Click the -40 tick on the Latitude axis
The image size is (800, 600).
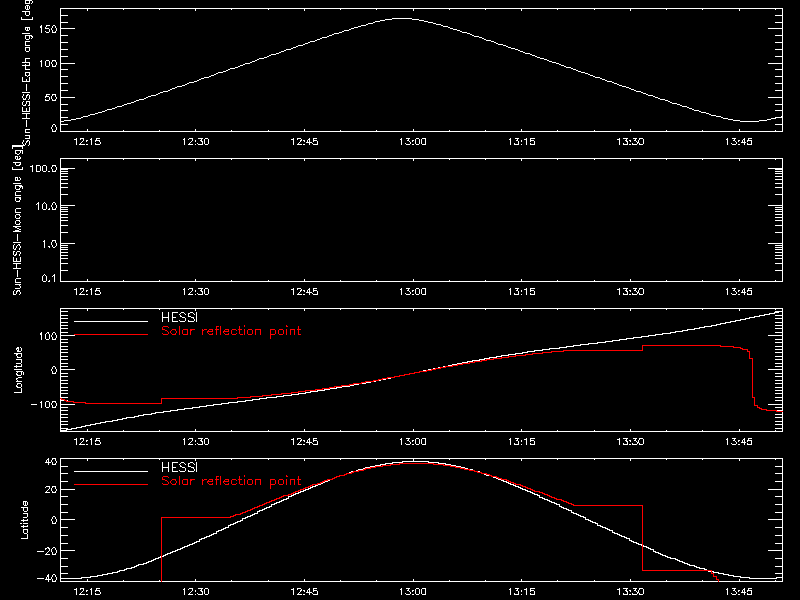(x=46, y=579)
